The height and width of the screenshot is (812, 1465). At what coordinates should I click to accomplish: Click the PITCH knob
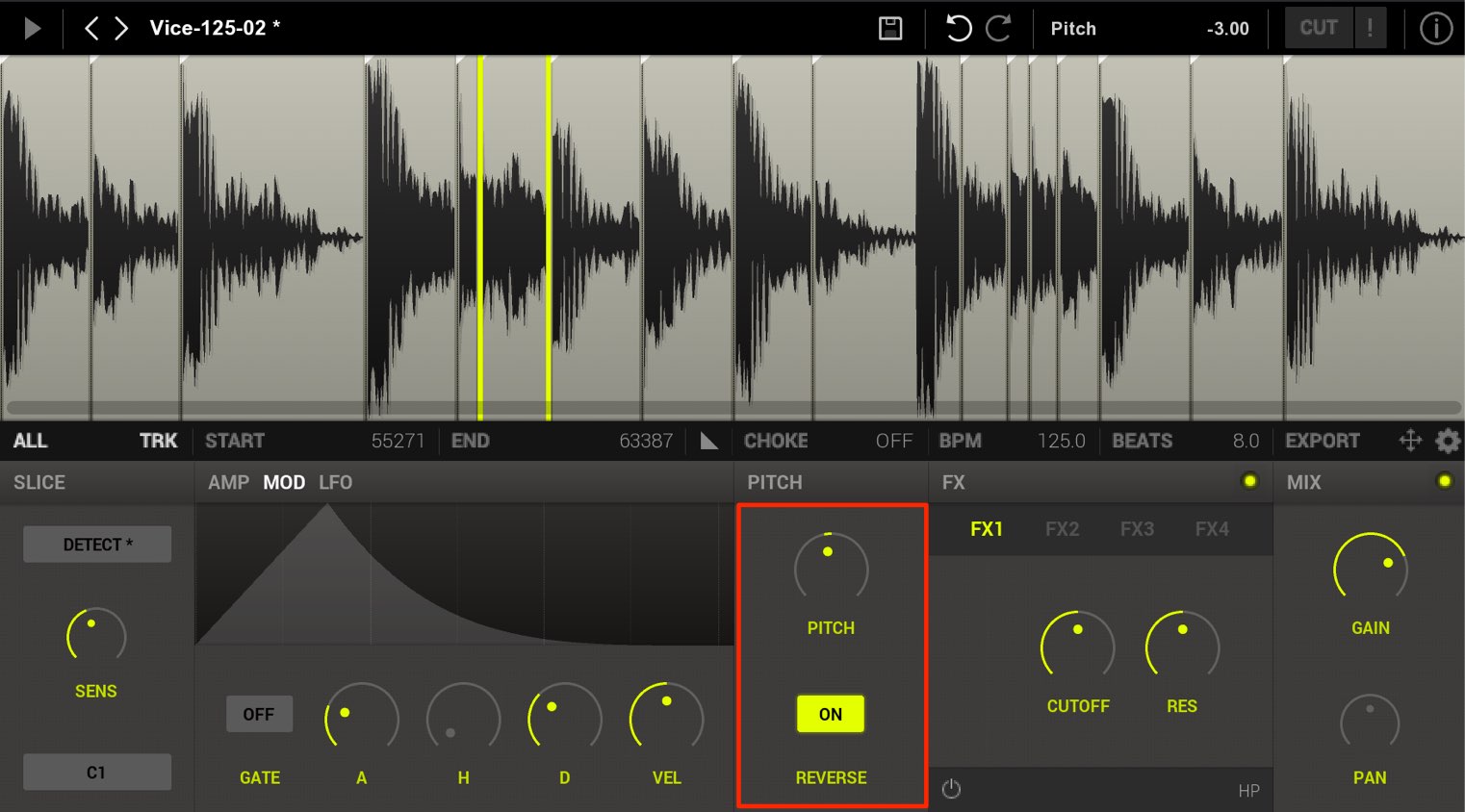click(831, 569)
